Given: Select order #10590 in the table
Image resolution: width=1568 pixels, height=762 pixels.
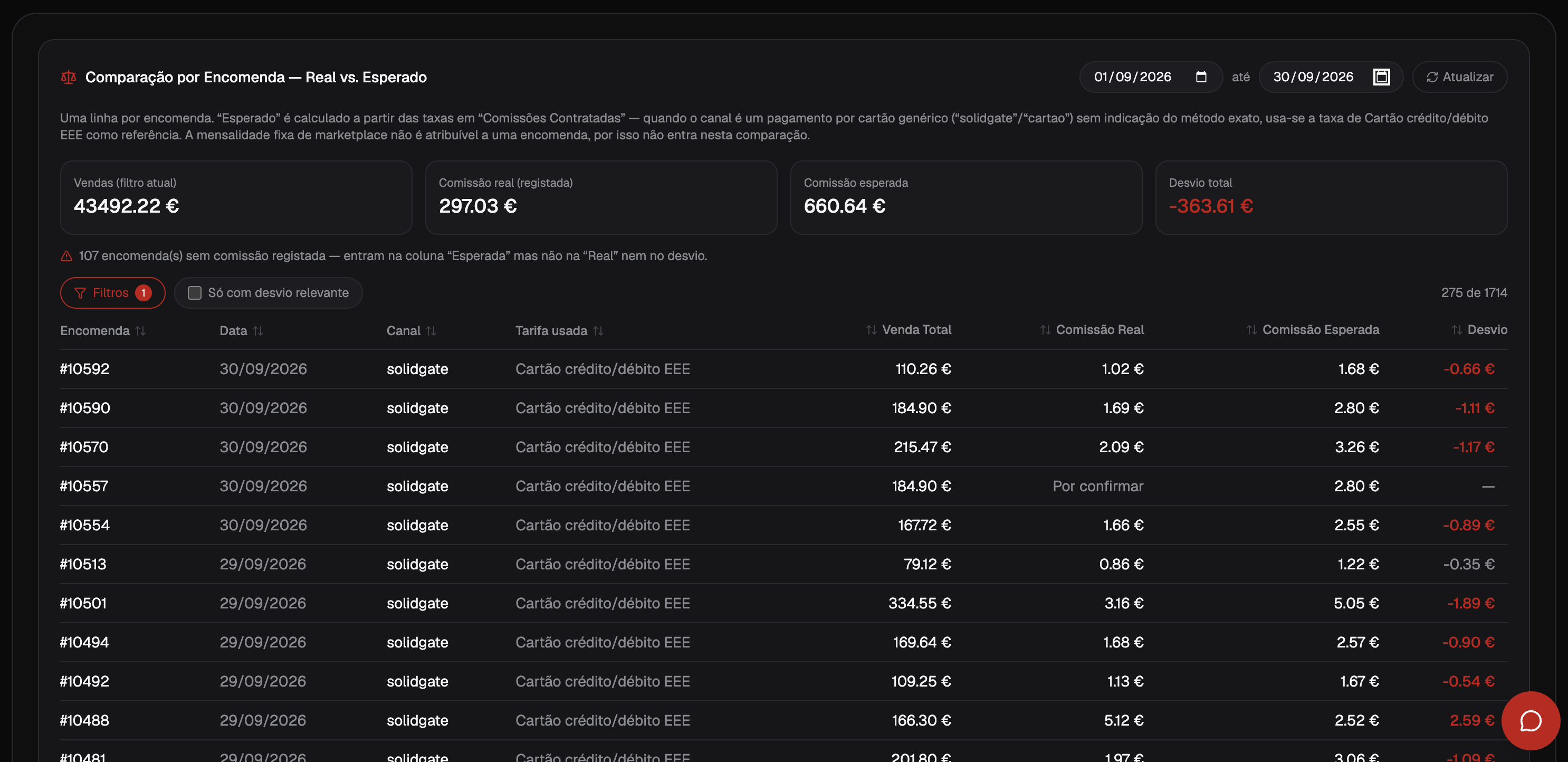Looking at the screenshot, I should tap(85, 408).
